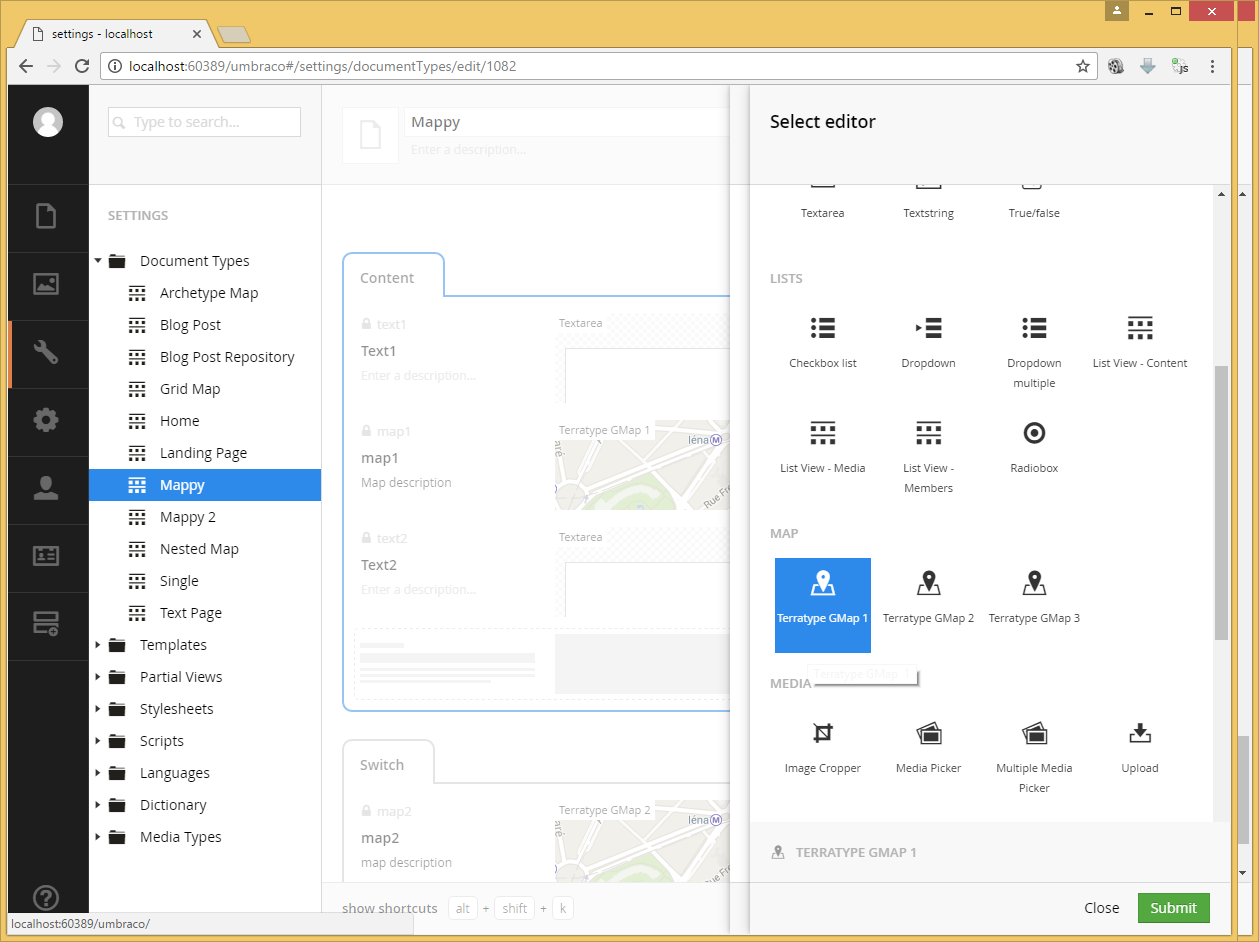Open the Mappy 2 document type
The height and width of the screenshot is (942, 1259).
188,517
